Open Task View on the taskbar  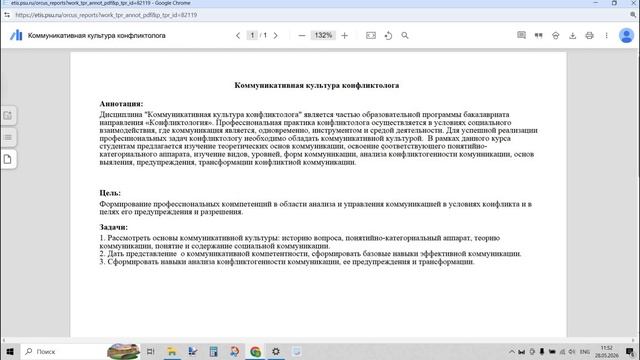pyautogui.click(x=151, y=351)
